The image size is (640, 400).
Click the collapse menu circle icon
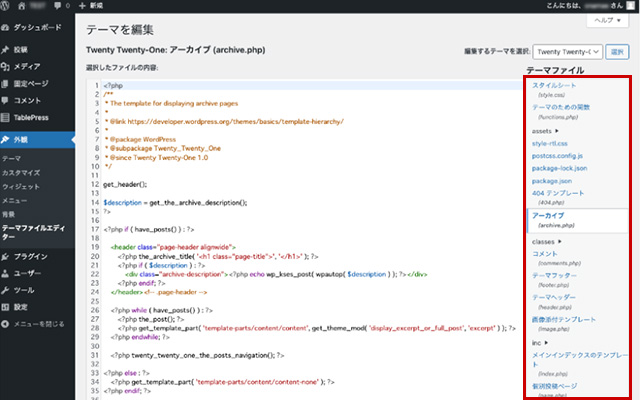tap(5, 324)
